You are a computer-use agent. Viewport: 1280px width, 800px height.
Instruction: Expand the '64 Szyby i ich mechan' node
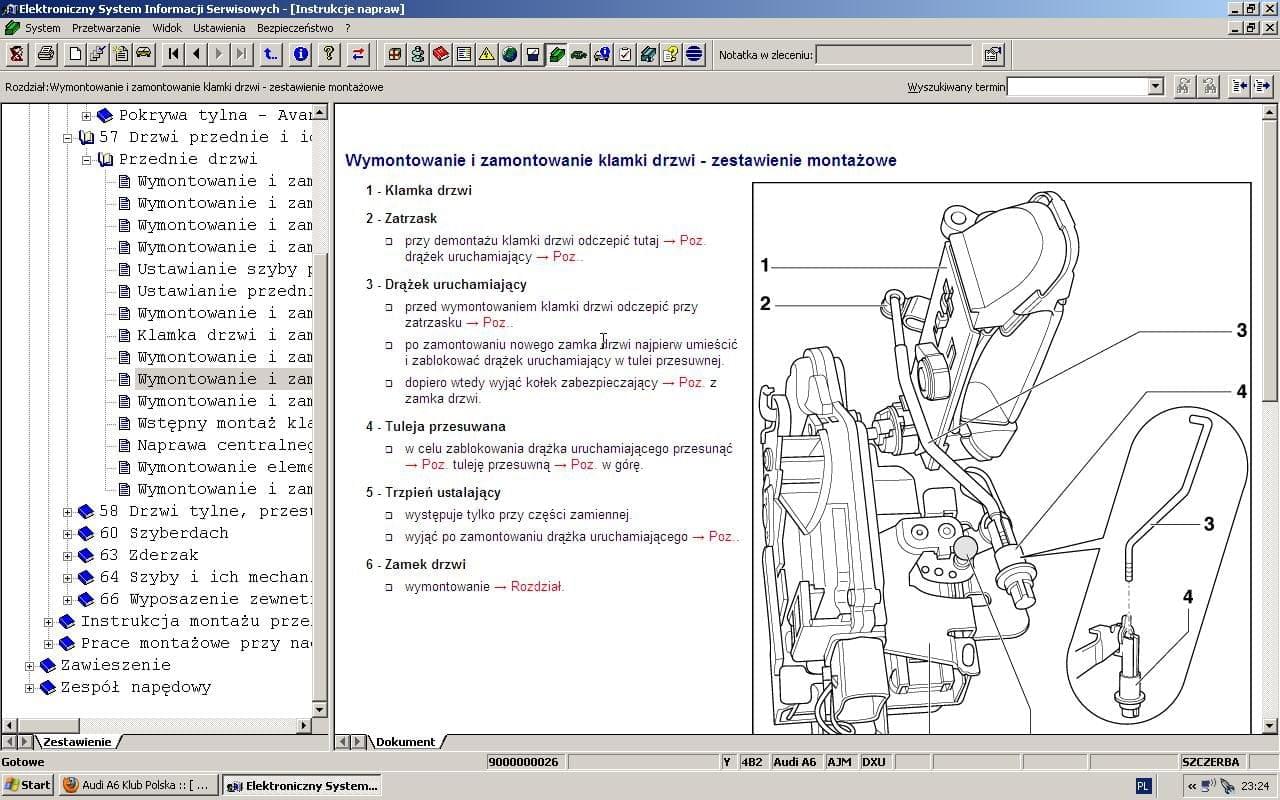point(68,578)
